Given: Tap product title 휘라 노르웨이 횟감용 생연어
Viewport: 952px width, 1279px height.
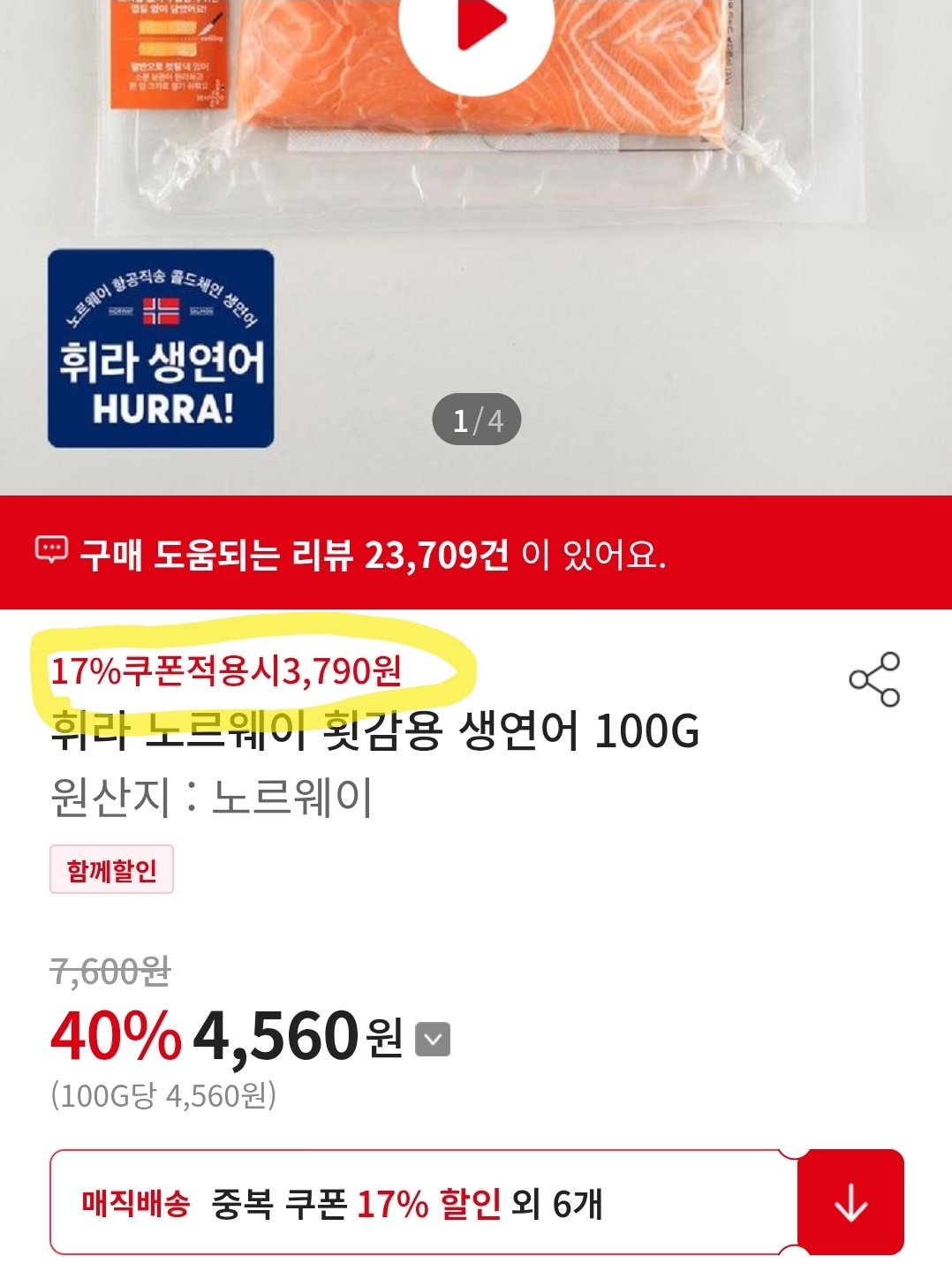Looking at the screenshot, I should click(x=375, y=730).
